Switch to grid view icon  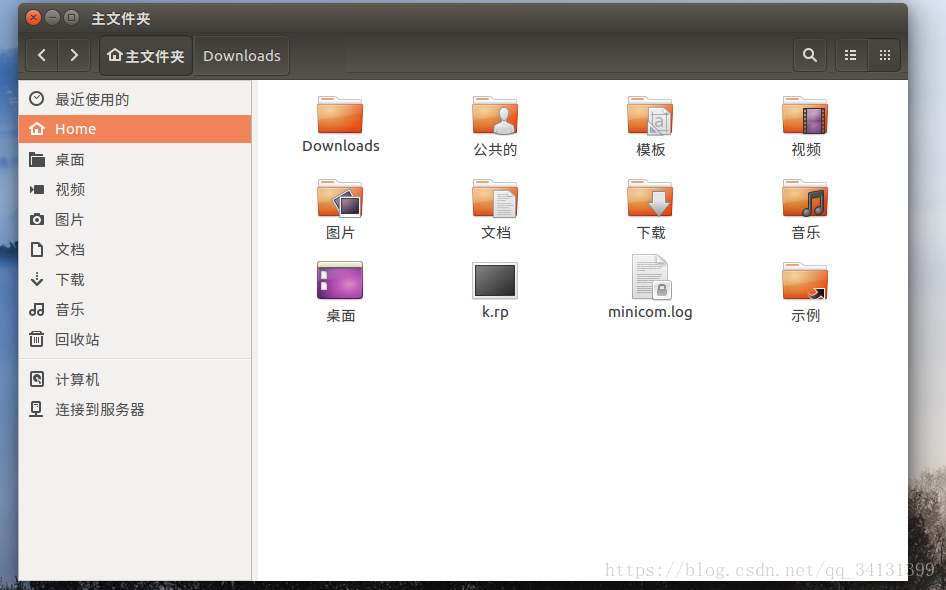click(884, 56)
